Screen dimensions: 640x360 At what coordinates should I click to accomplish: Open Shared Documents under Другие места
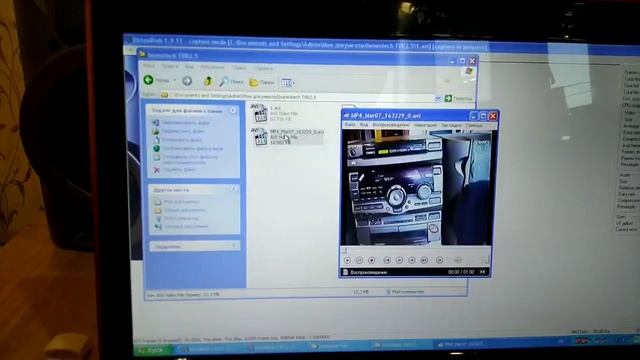[x=180, y=210]
